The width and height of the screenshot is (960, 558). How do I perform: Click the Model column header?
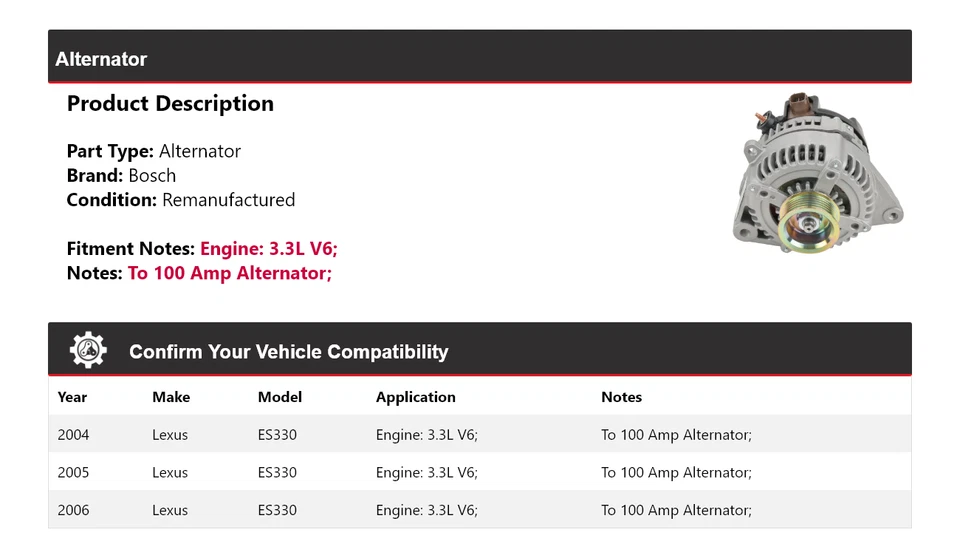coord(280,397)
